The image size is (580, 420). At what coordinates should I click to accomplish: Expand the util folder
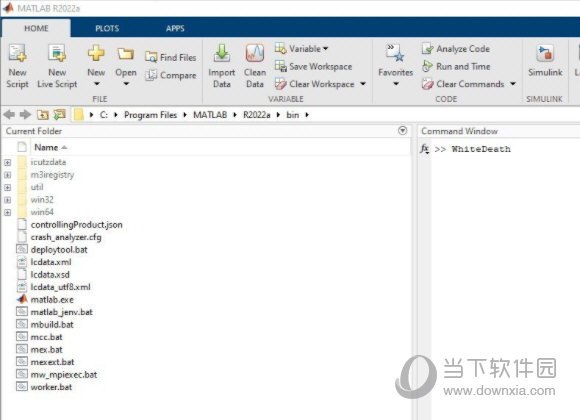7,188
